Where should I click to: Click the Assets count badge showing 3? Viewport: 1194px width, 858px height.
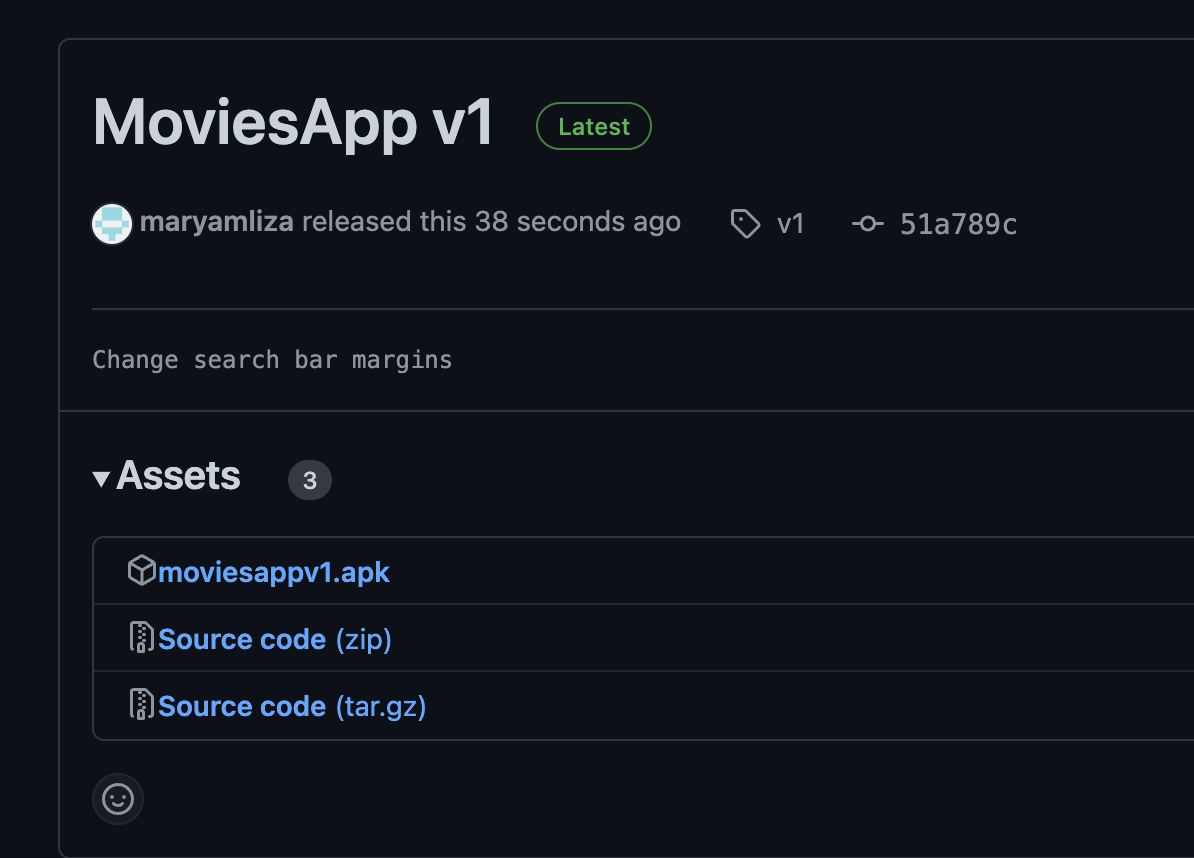(310, 480)
